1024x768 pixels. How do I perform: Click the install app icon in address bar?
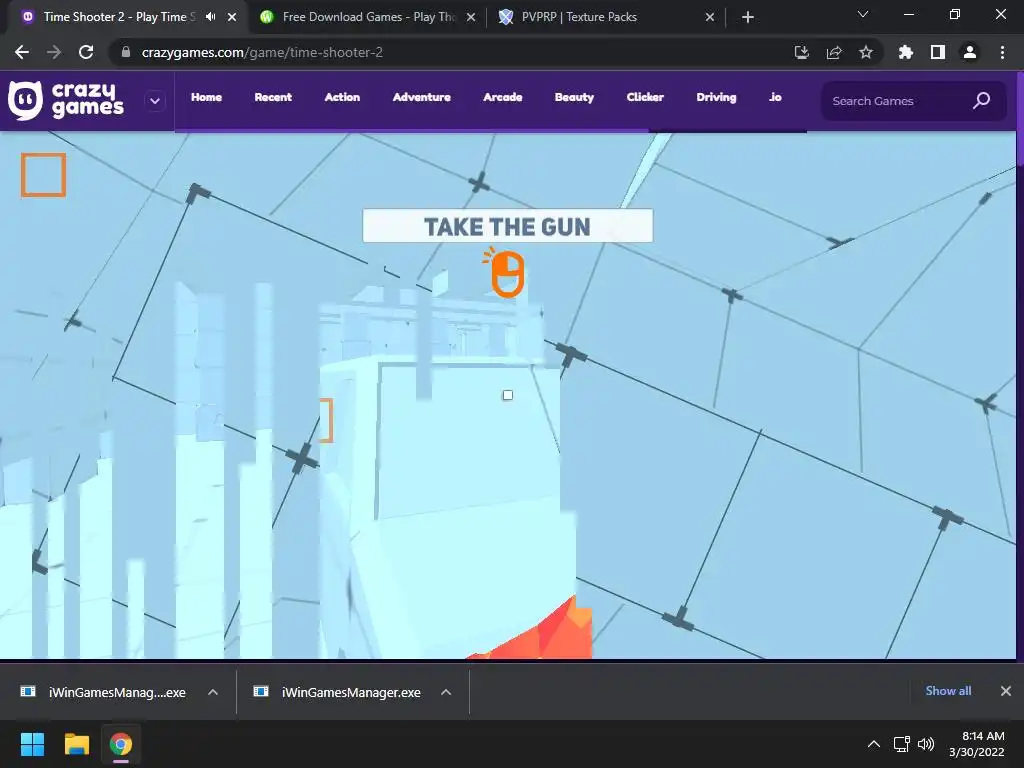802,52
